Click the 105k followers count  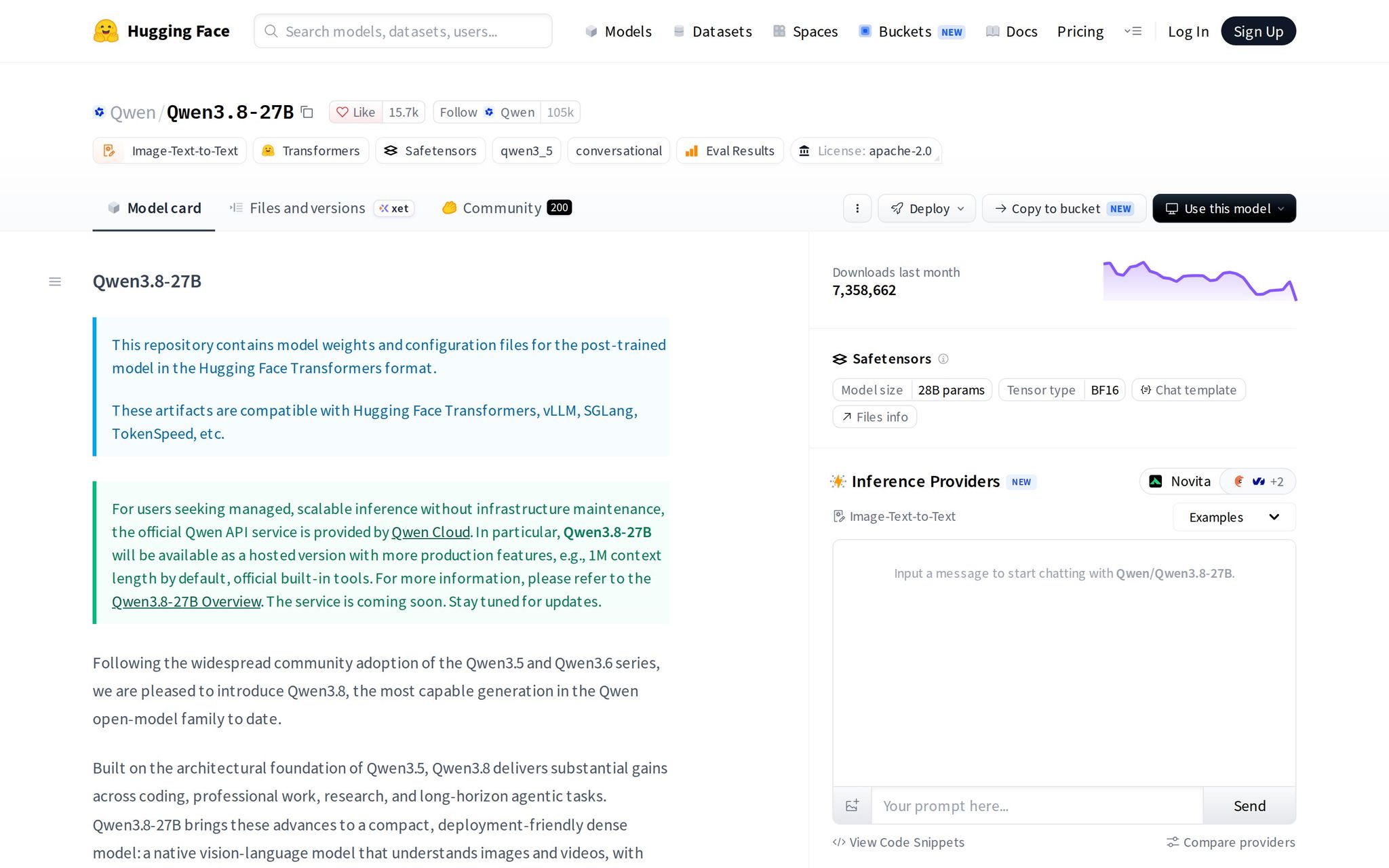pyautogui.click(x=560, y=112)
